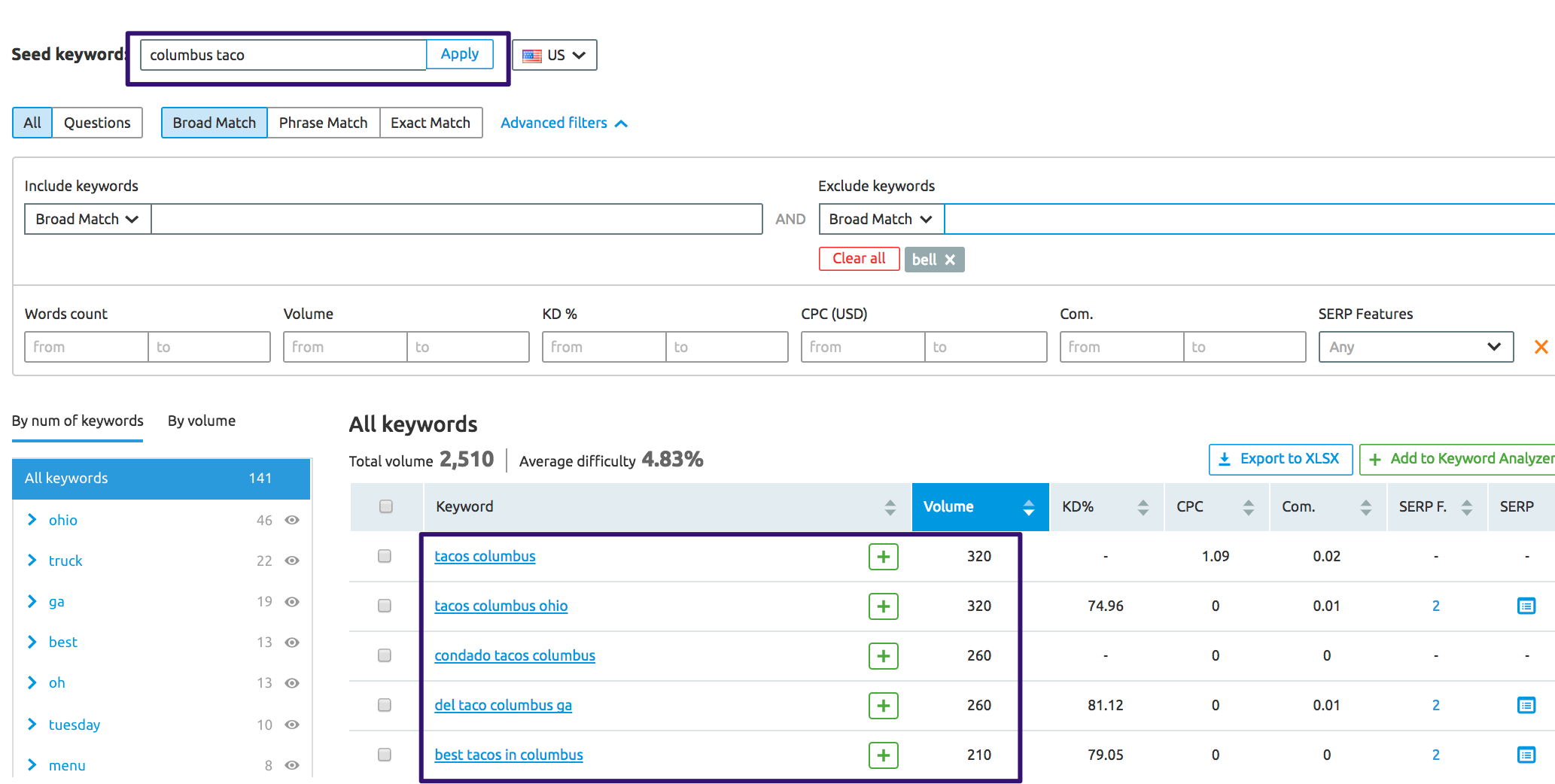
Task: Add 'tacos columbus' keyword via plus icon
Action: pos(883,557)
